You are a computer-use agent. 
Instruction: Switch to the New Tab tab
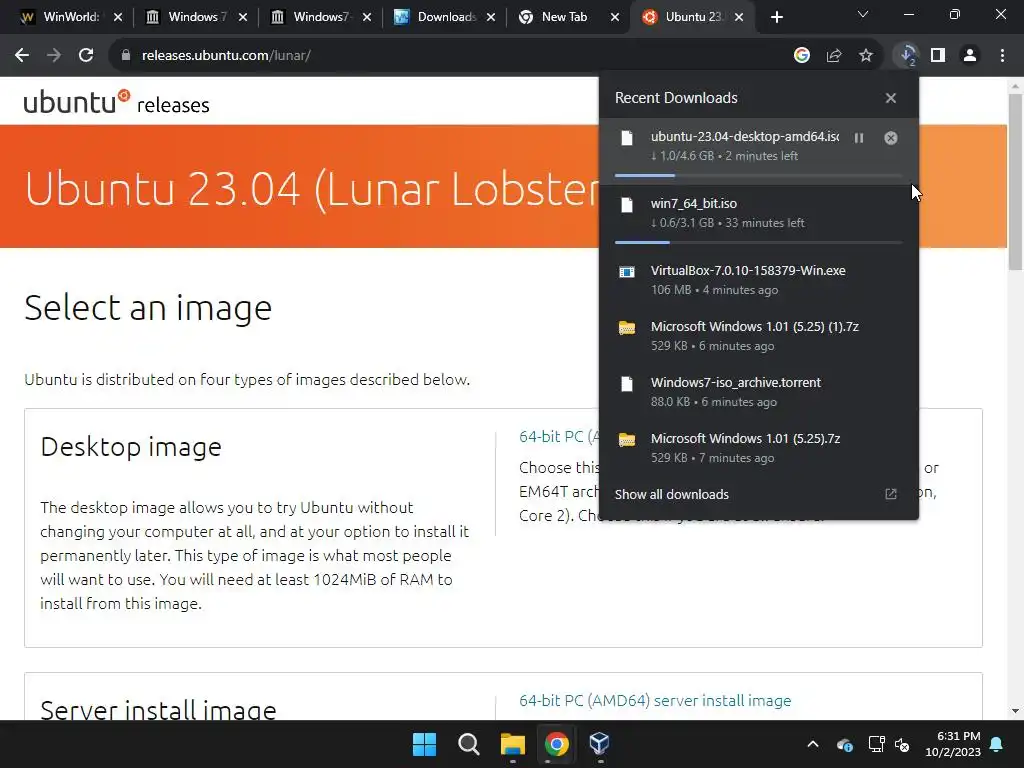tap(564, 17)
